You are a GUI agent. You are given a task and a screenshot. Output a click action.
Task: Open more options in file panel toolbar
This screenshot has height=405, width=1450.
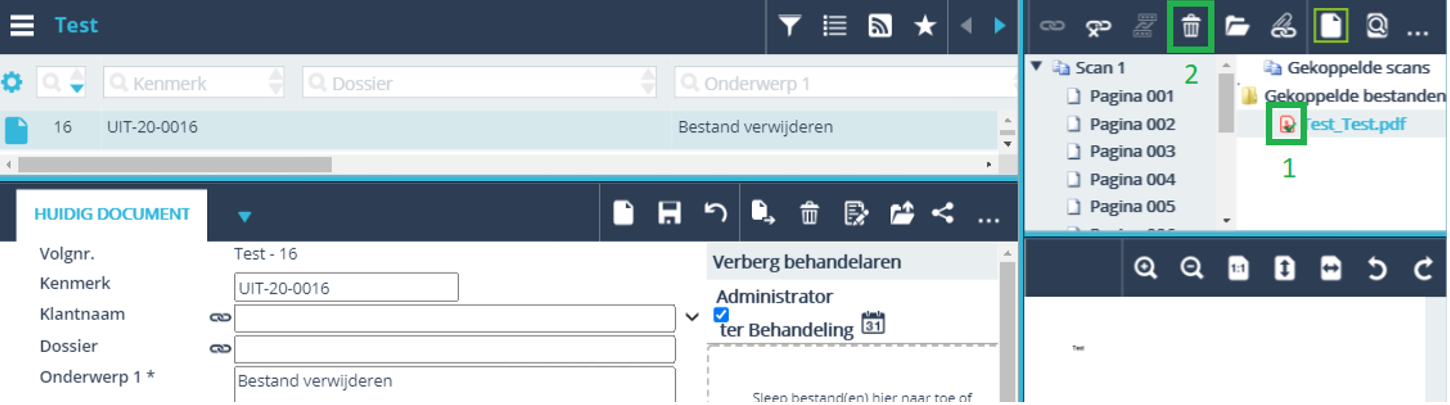point(1417,33)
